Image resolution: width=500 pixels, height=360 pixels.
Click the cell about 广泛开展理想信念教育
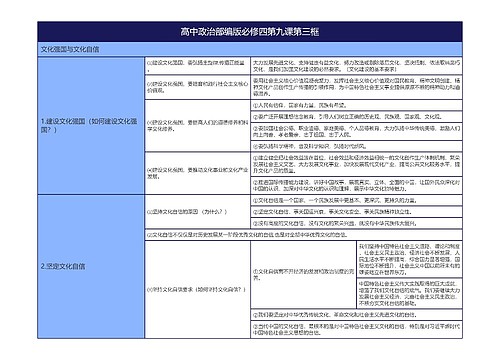click(x=356, y=117)
